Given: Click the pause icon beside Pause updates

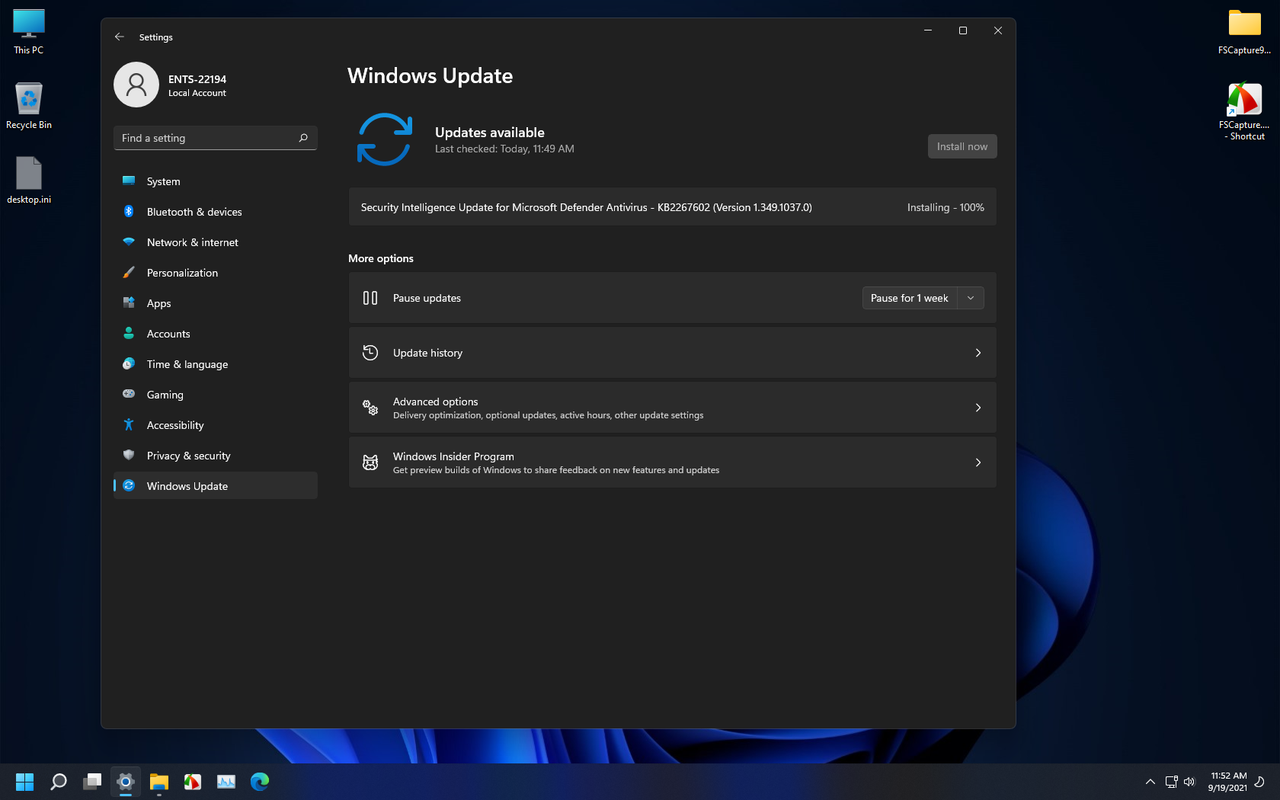Looking at the screenshot, I should [370, 298].
